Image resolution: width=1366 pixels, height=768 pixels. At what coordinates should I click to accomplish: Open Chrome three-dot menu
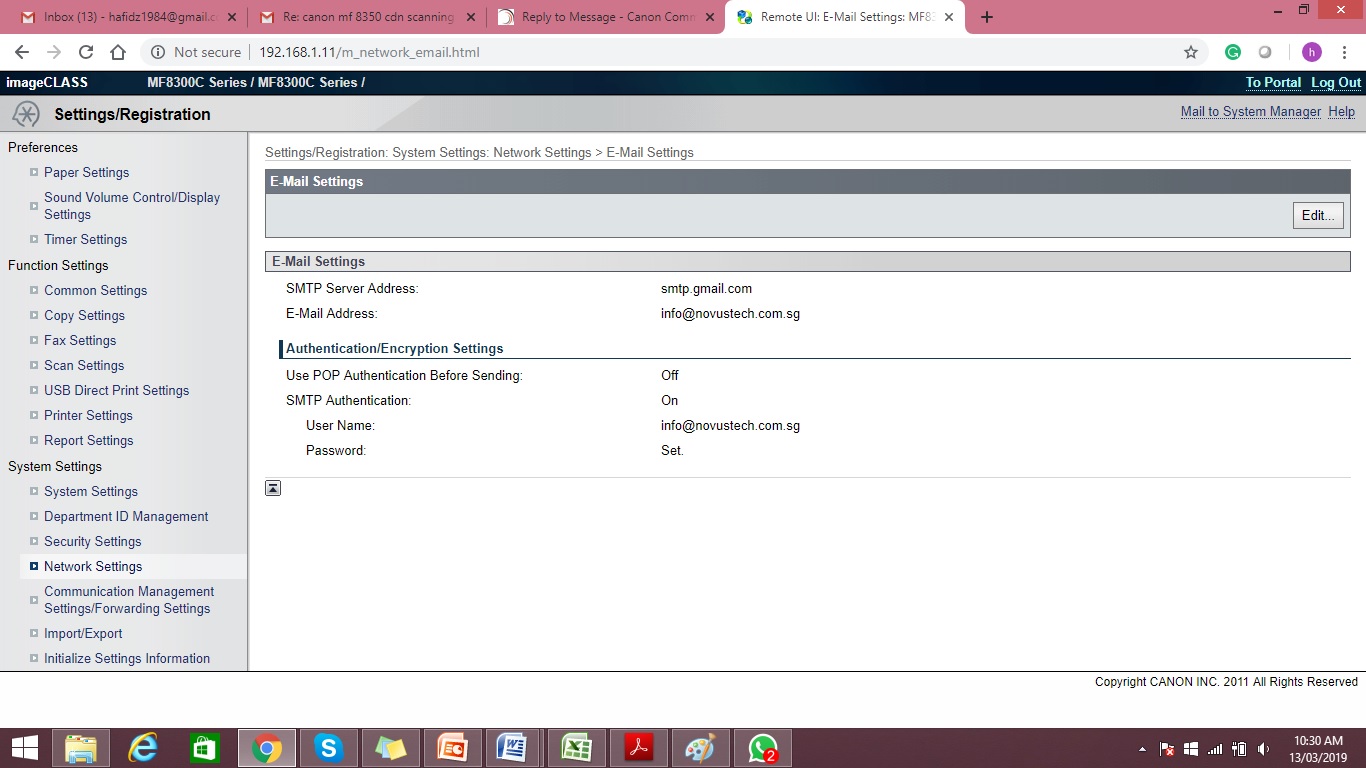click(1344, 52)
